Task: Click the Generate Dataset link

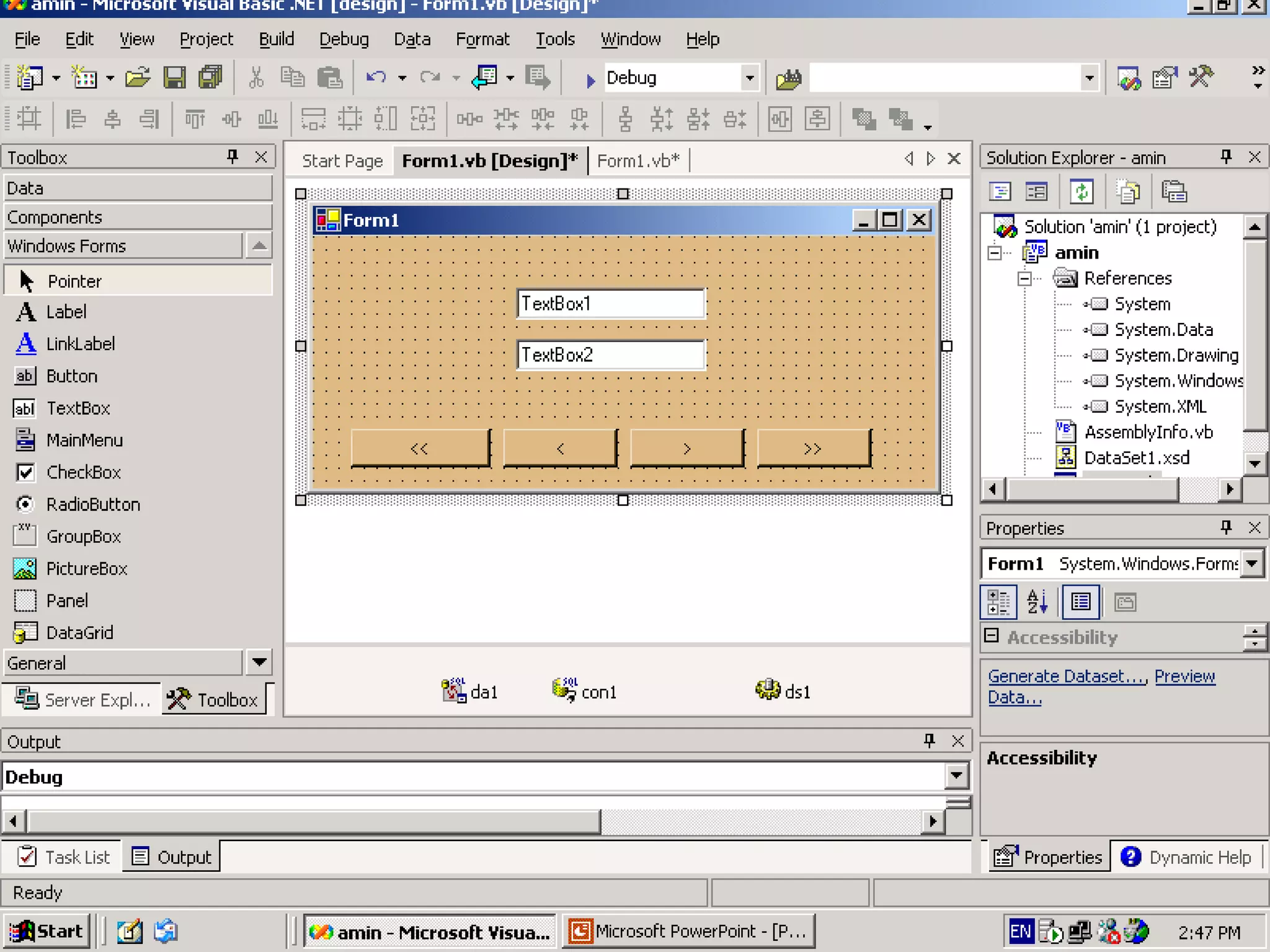Action: [x=1067, y=676]
